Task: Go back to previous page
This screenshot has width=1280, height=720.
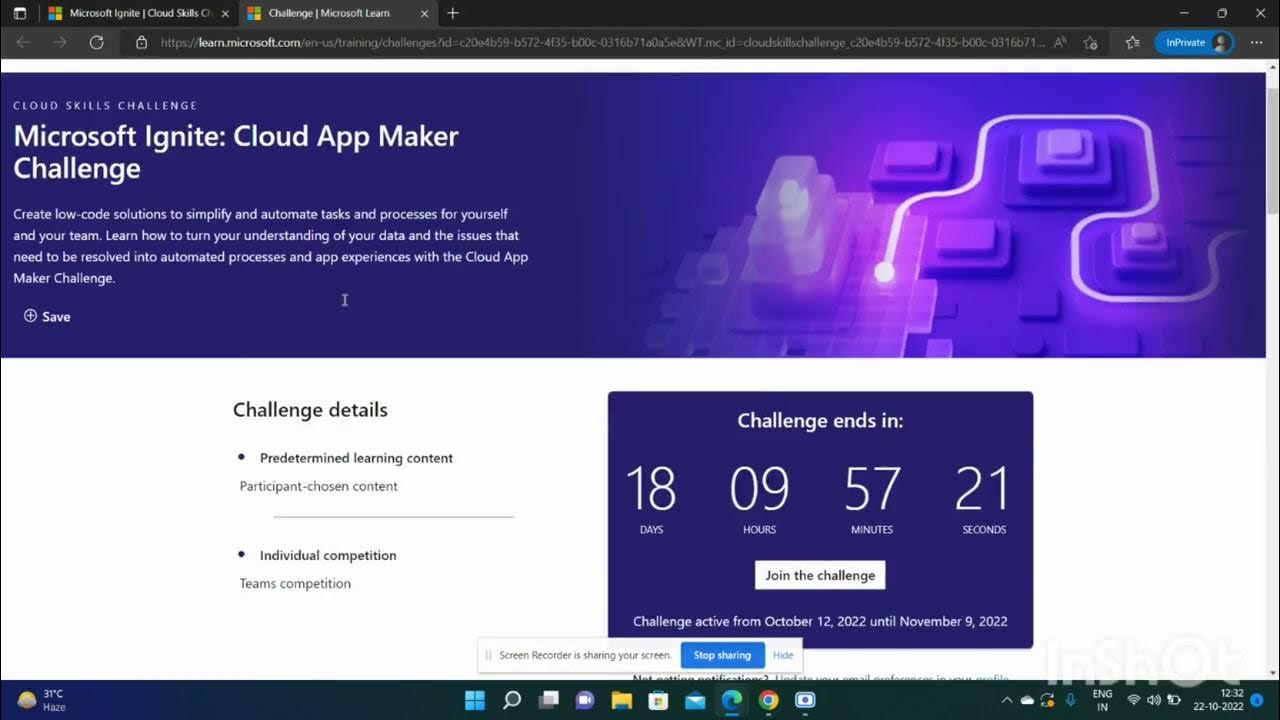Action: point(23,42)
